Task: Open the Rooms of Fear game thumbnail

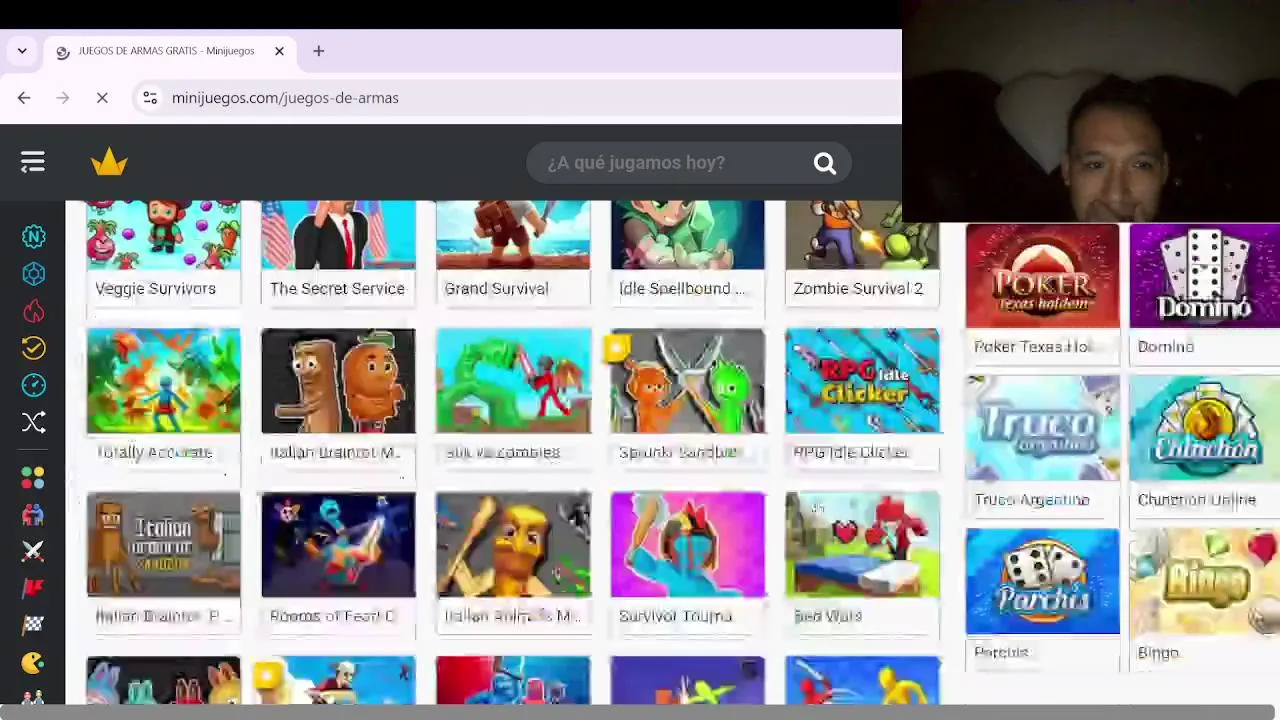Action: pyautogui.click(x=338, y=545)
